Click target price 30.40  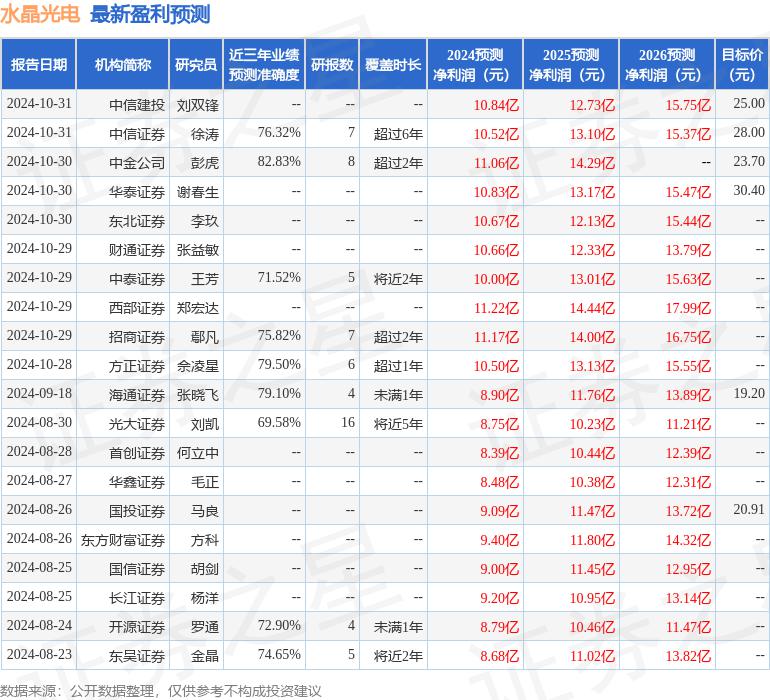749,191
